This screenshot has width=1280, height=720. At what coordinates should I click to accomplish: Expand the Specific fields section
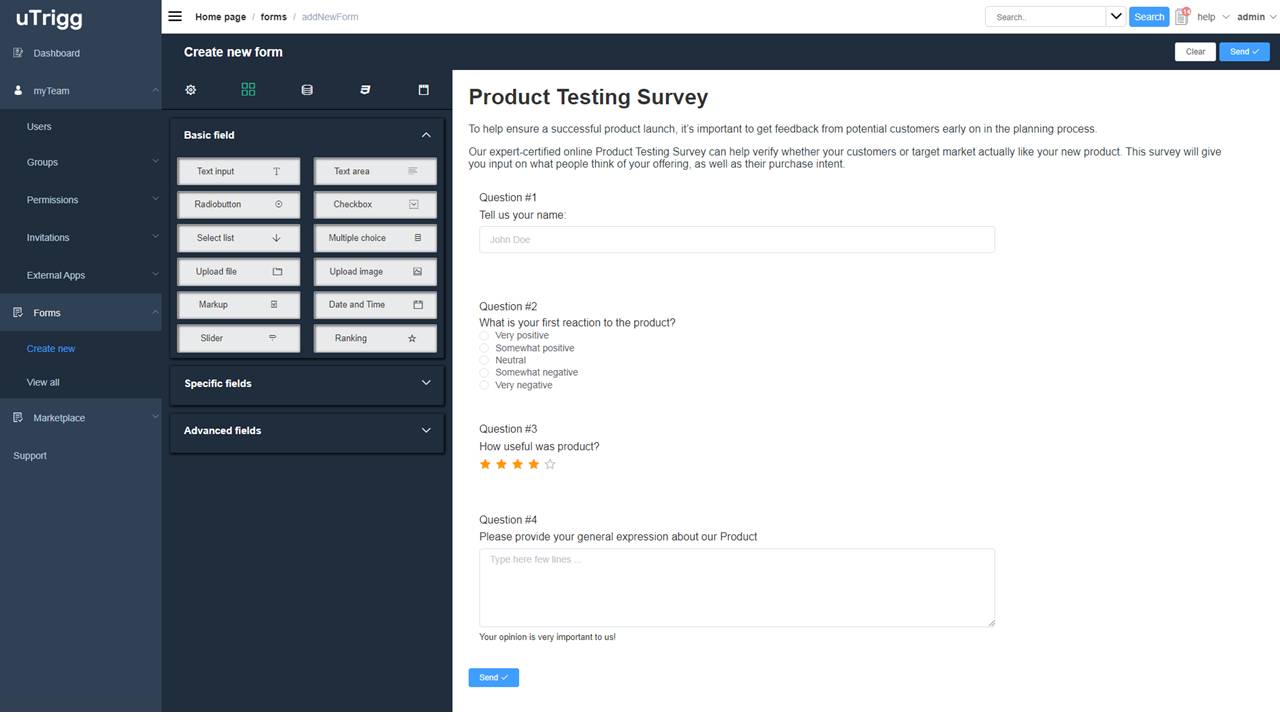307,383
